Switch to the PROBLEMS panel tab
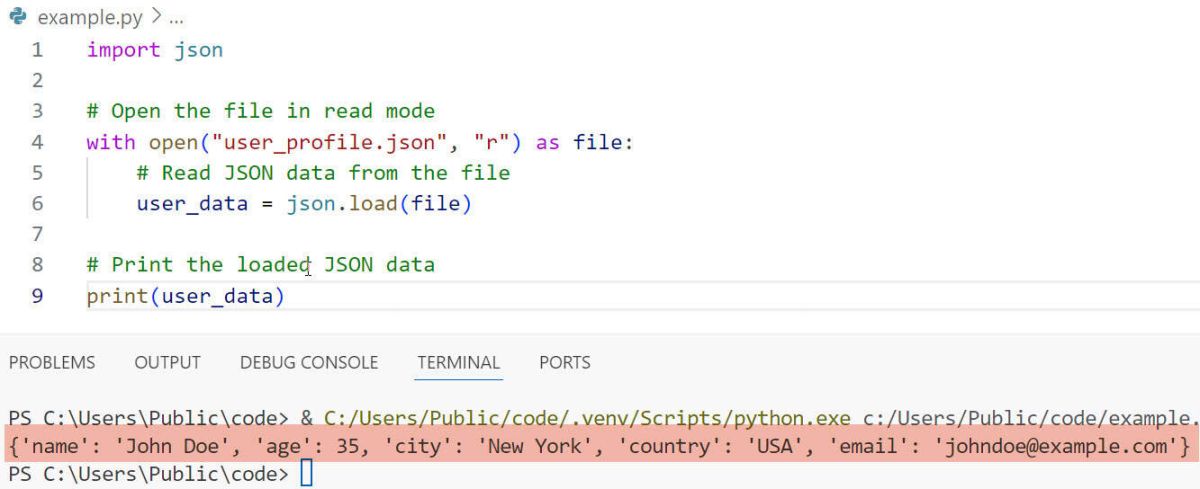 (52, 362)
